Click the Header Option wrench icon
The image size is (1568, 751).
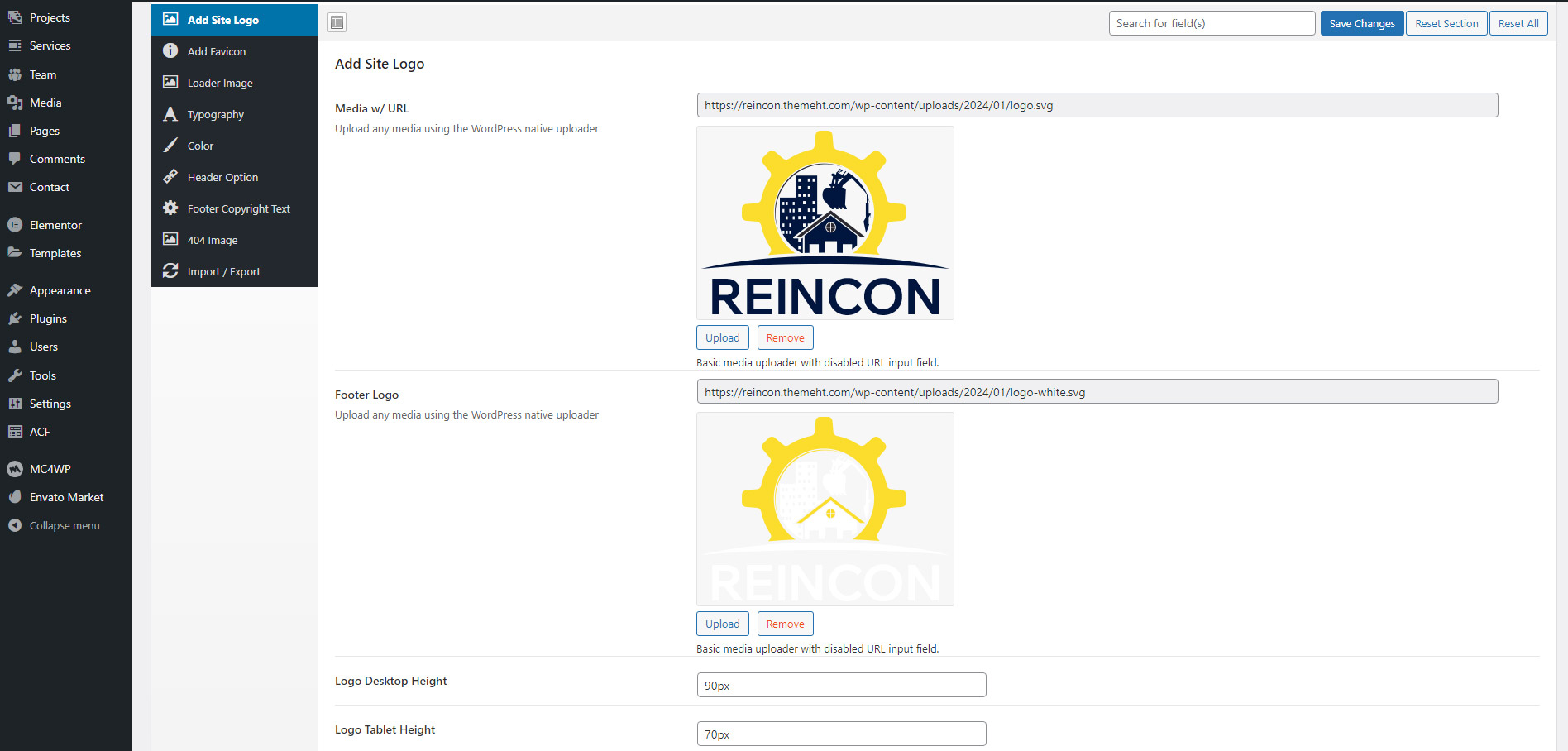pyautogui.click(x=170, y=177)
